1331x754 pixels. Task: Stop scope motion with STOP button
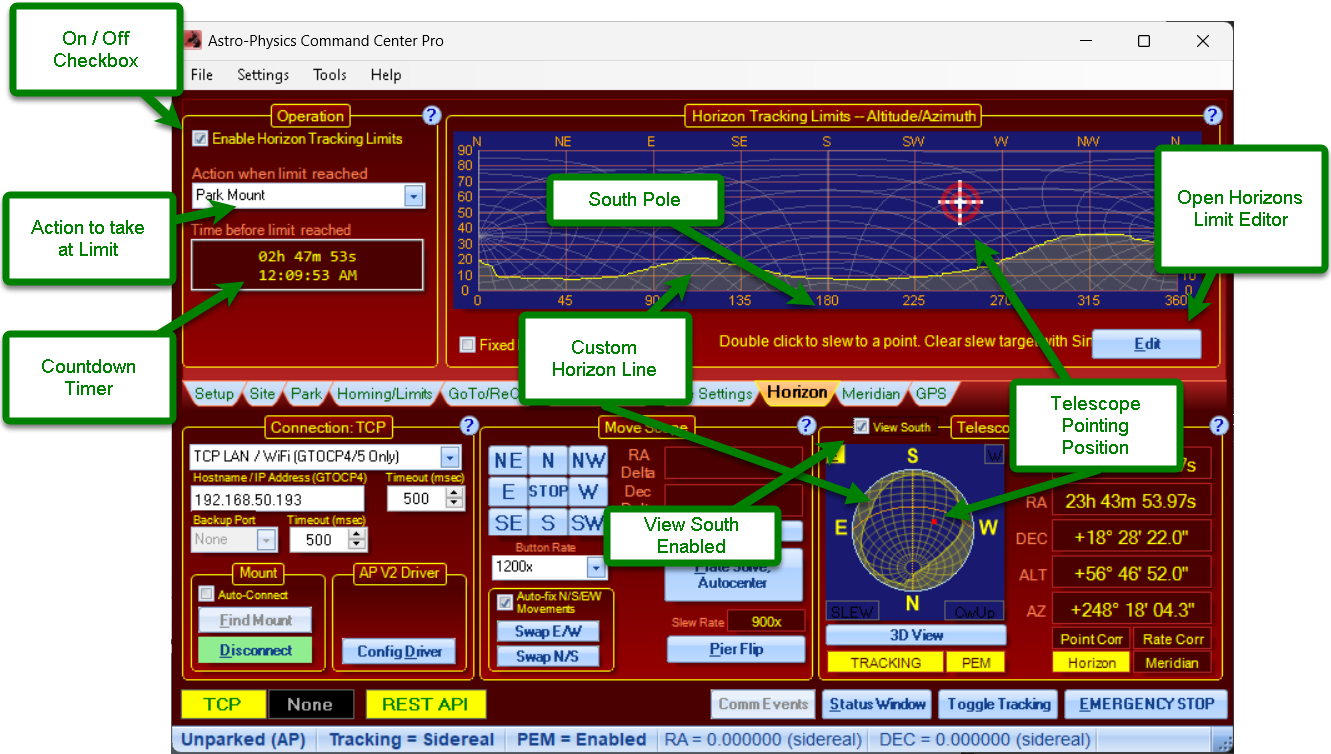548,492
